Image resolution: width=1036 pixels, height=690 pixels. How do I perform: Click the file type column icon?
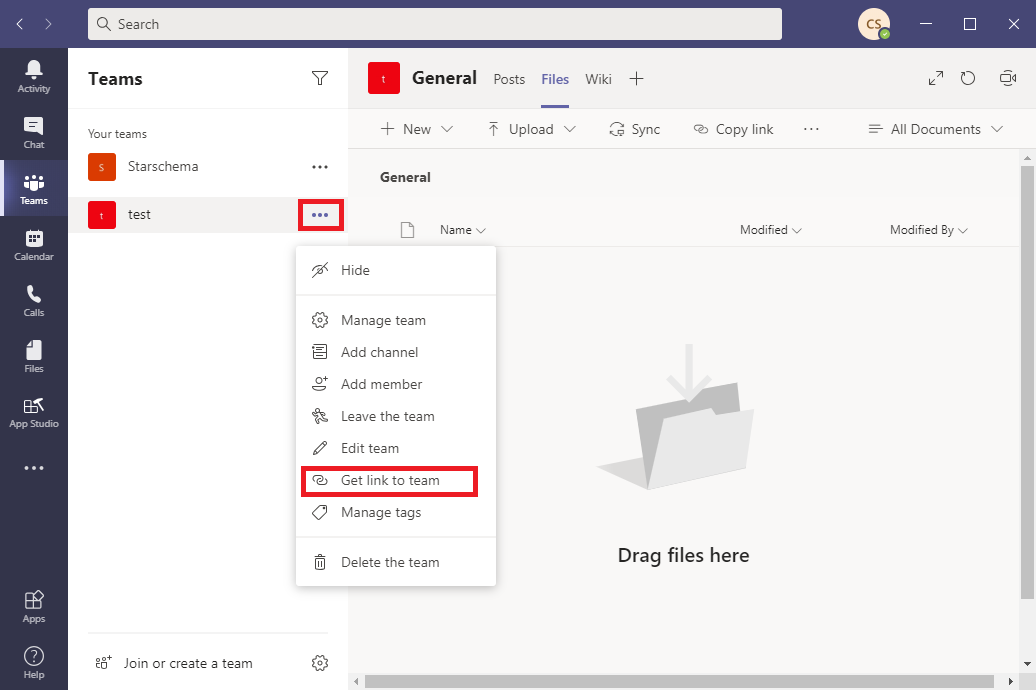point(408,230)
